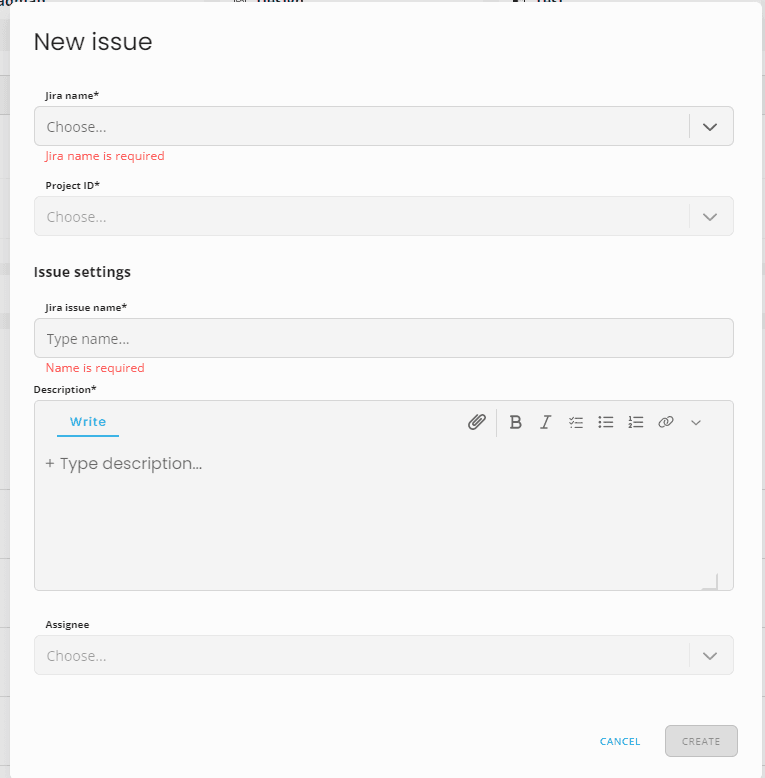The height and width of the screenshot is (778, 765).
Task: Switch to the Write tab
Action: 88,422
